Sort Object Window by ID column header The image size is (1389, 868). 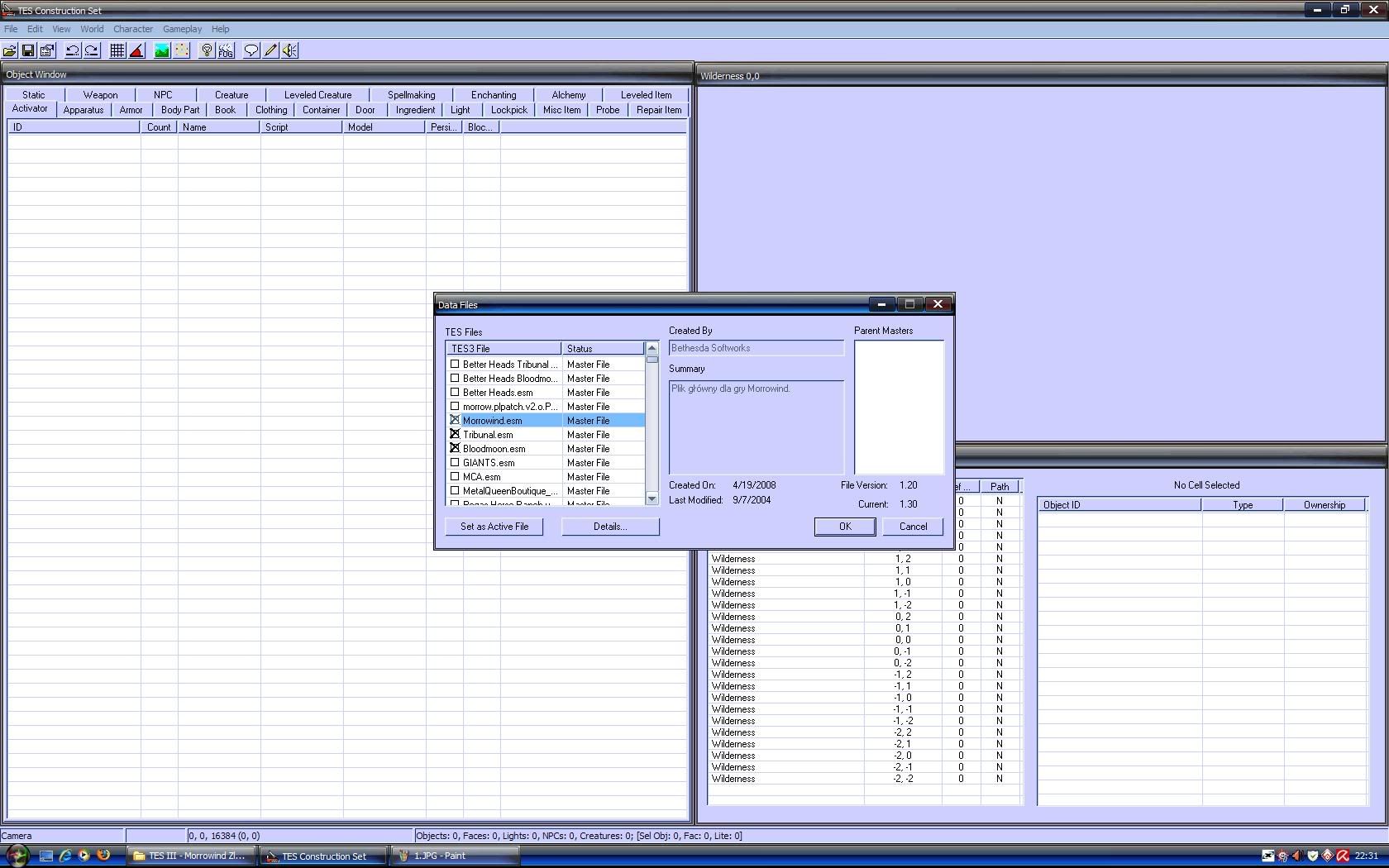[x=74, y=127]
